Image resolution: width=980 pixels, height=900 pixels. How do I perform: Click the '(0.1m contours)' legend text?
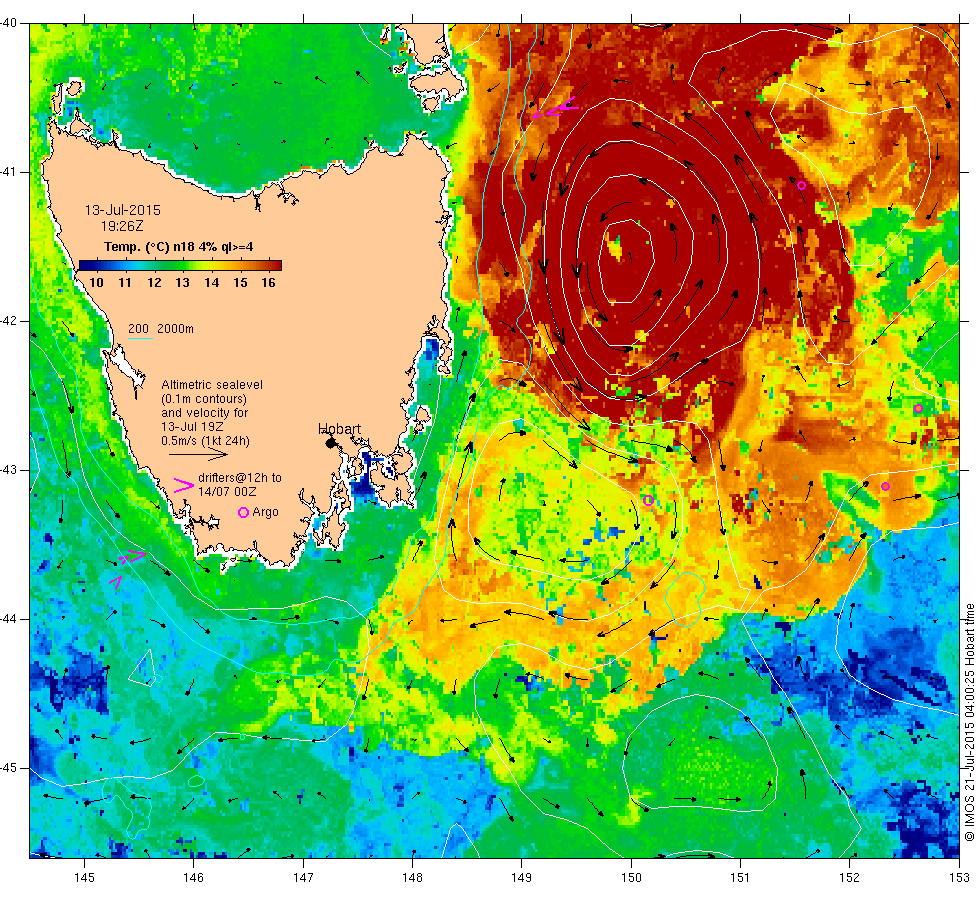[204, 399]
